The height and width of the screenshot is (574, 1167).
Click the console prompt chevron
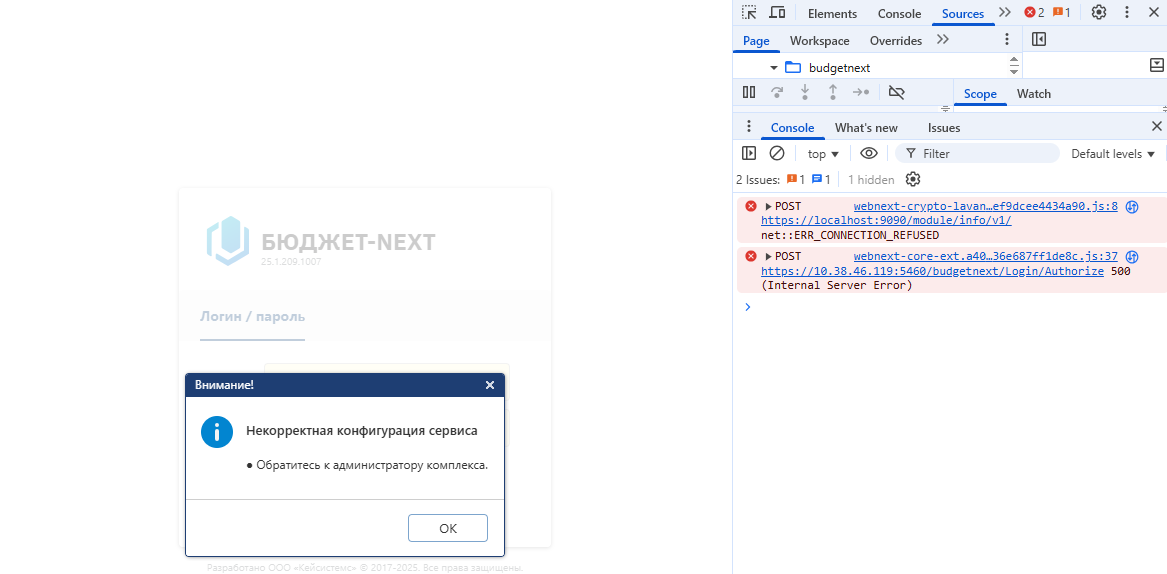click(x=748, y=306)
